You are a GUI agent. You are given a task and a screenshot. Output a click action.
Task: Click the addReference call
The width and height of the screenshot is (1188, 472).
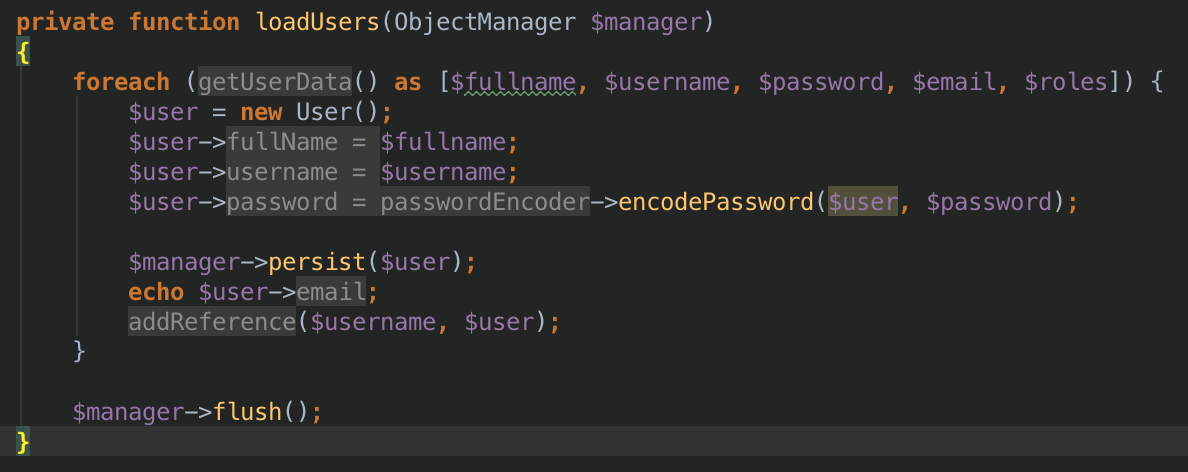212,322
